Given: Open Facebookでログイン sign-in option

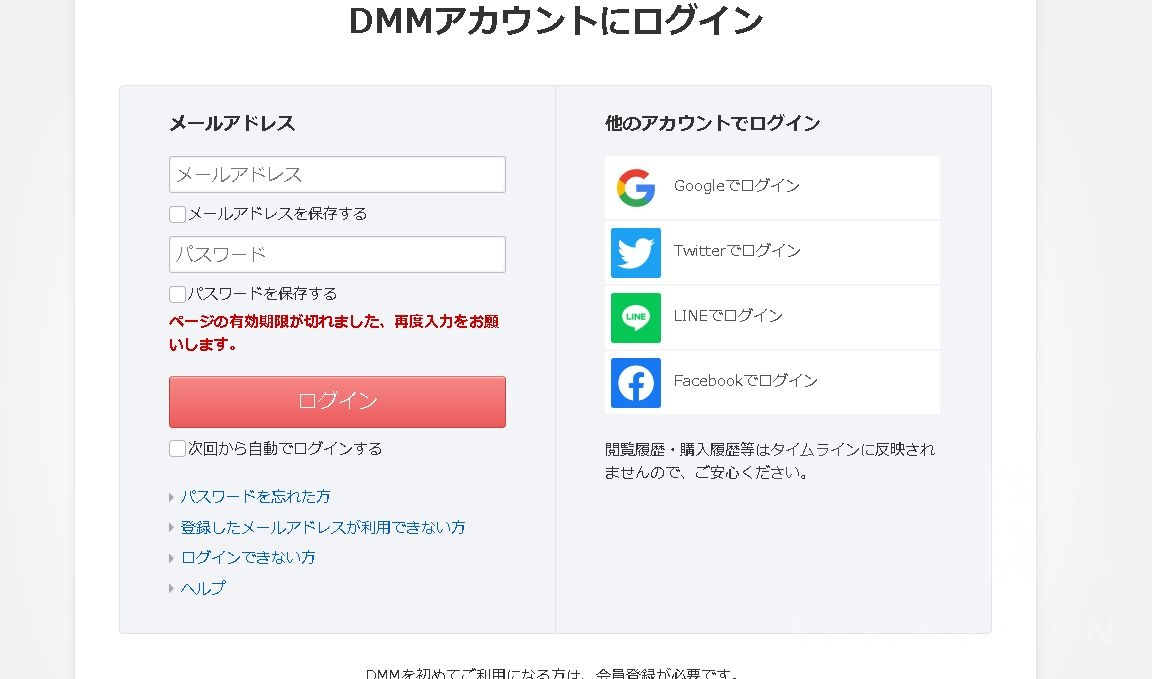Looking at the screenshot, I should point(743,382).
